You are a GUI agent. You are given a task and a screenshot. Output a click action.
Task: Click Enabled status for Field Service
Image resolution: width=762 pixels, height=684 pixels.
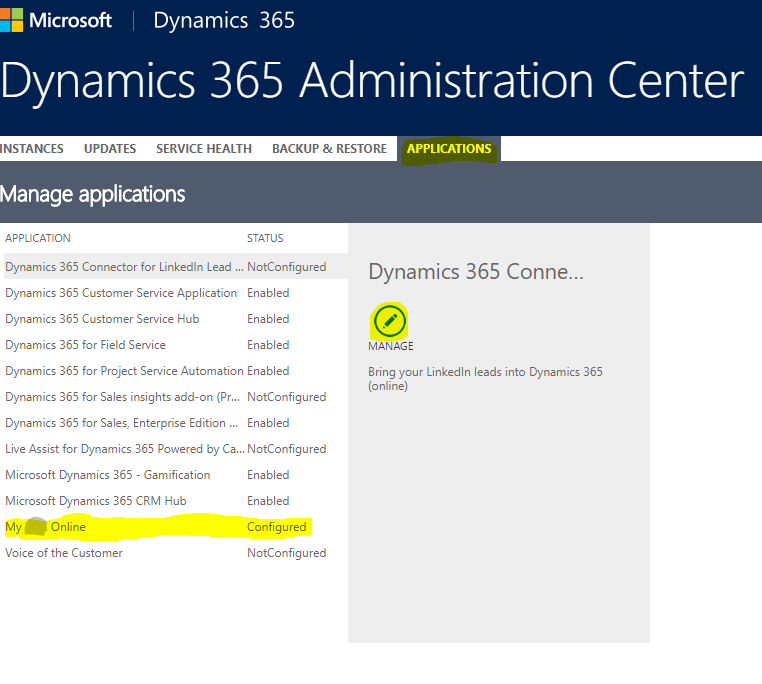268,345
